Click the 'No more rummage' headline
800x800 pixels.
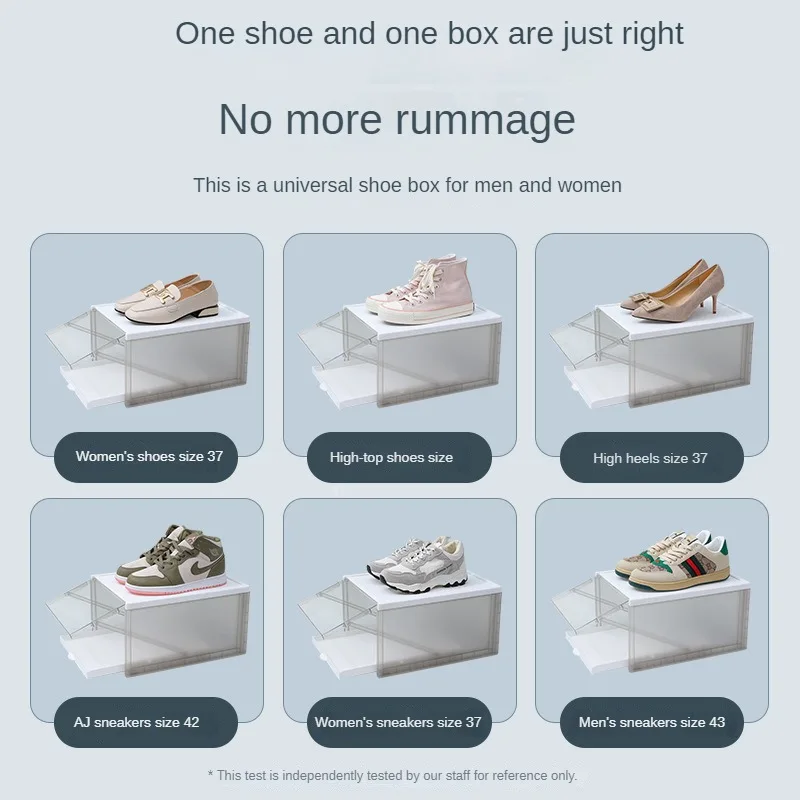tap(397, 119)
